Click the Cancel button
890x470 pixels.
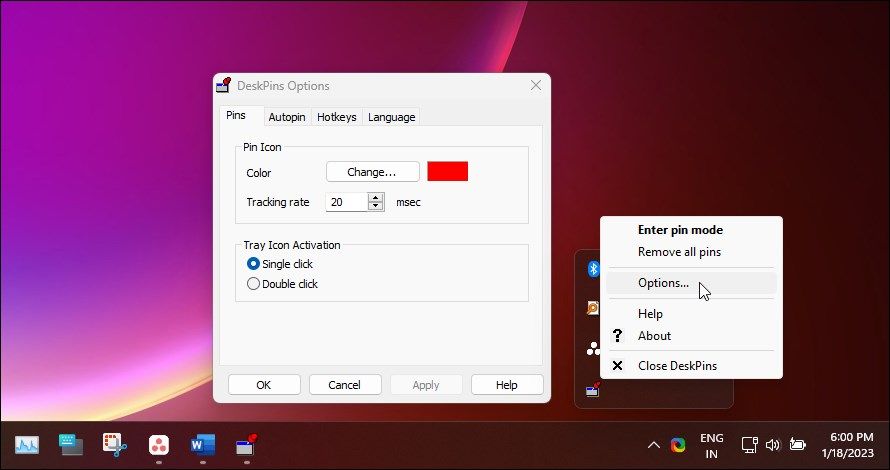(345, 385)
